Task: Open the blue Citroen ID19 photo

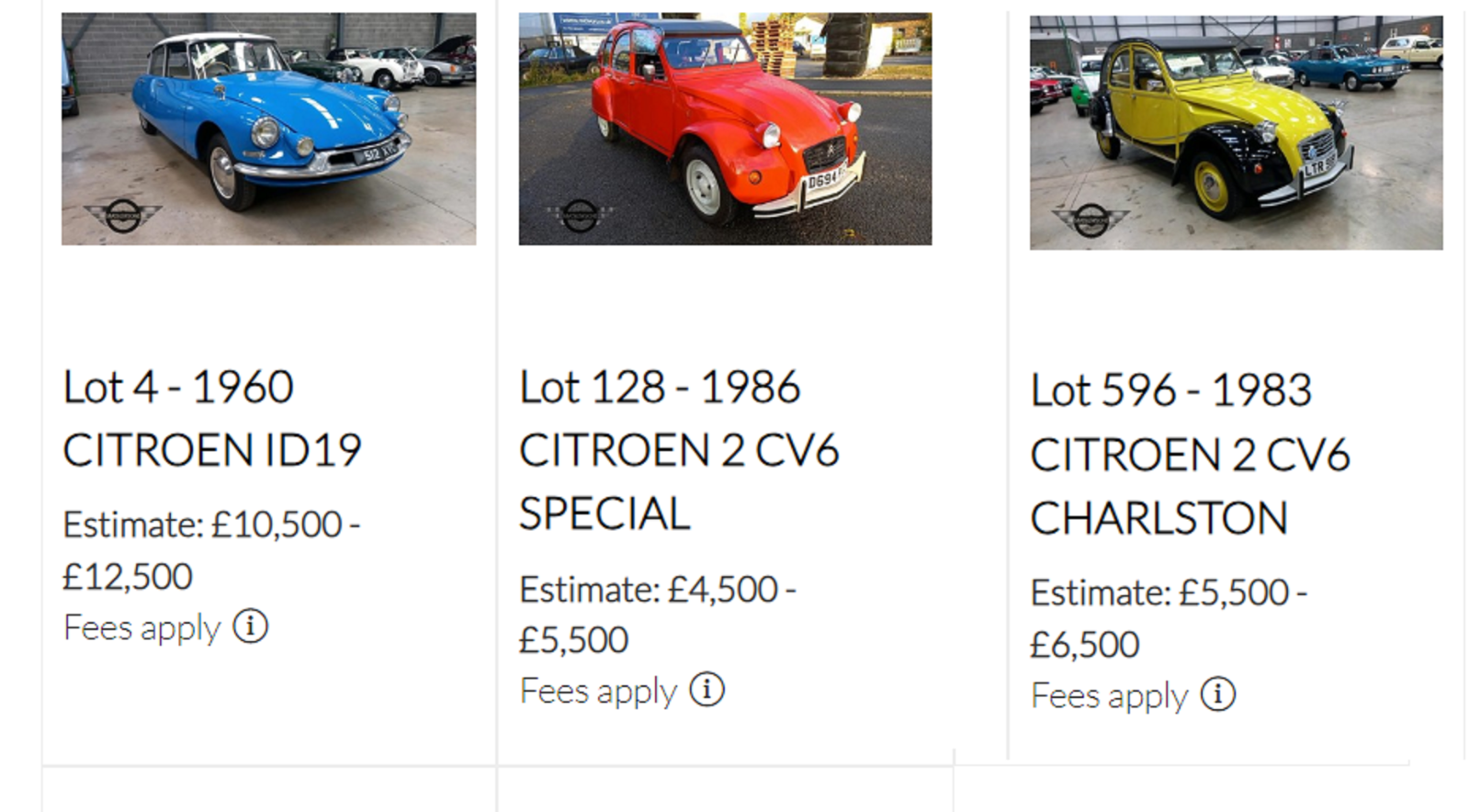Action: [x=268, y=129]
